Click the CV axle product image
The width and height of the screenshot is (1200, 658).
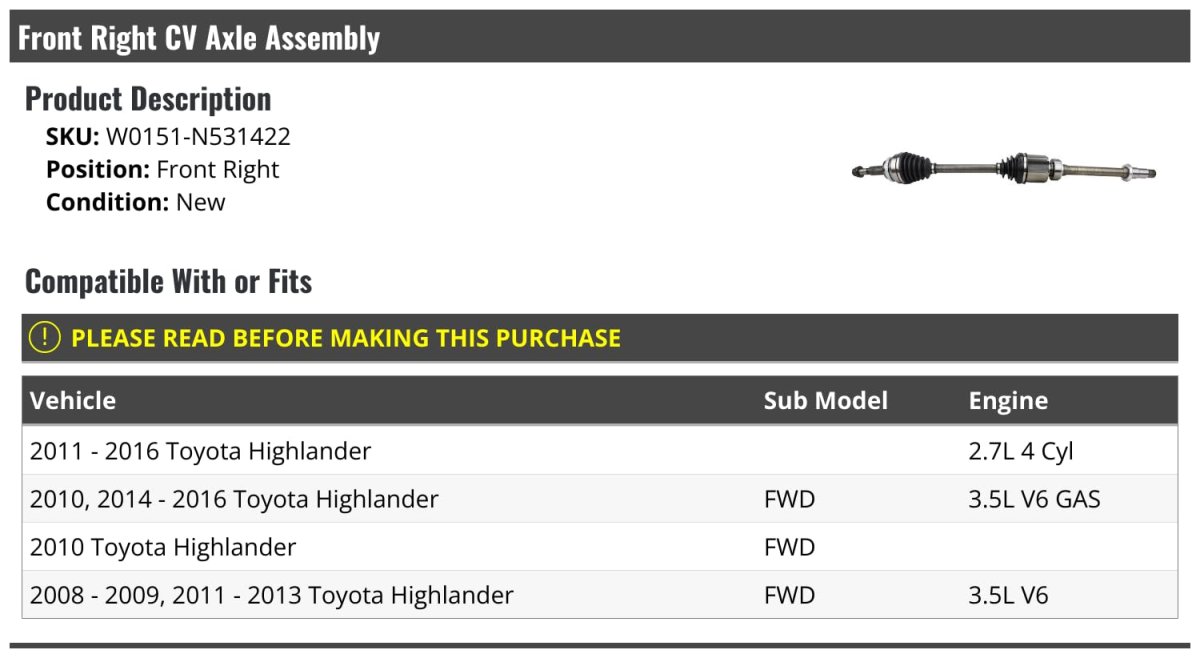(x=1003, y=170)
